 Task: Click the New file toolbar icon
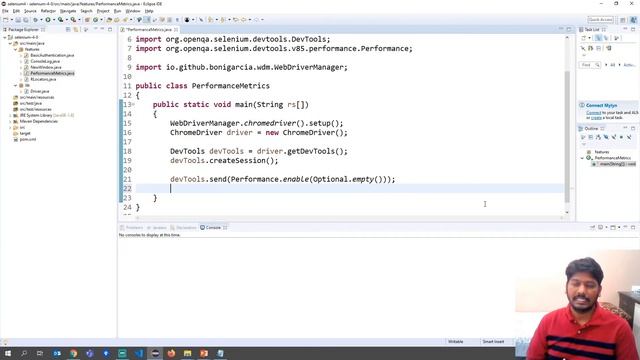pyautogui.click(x=6, y=20)
